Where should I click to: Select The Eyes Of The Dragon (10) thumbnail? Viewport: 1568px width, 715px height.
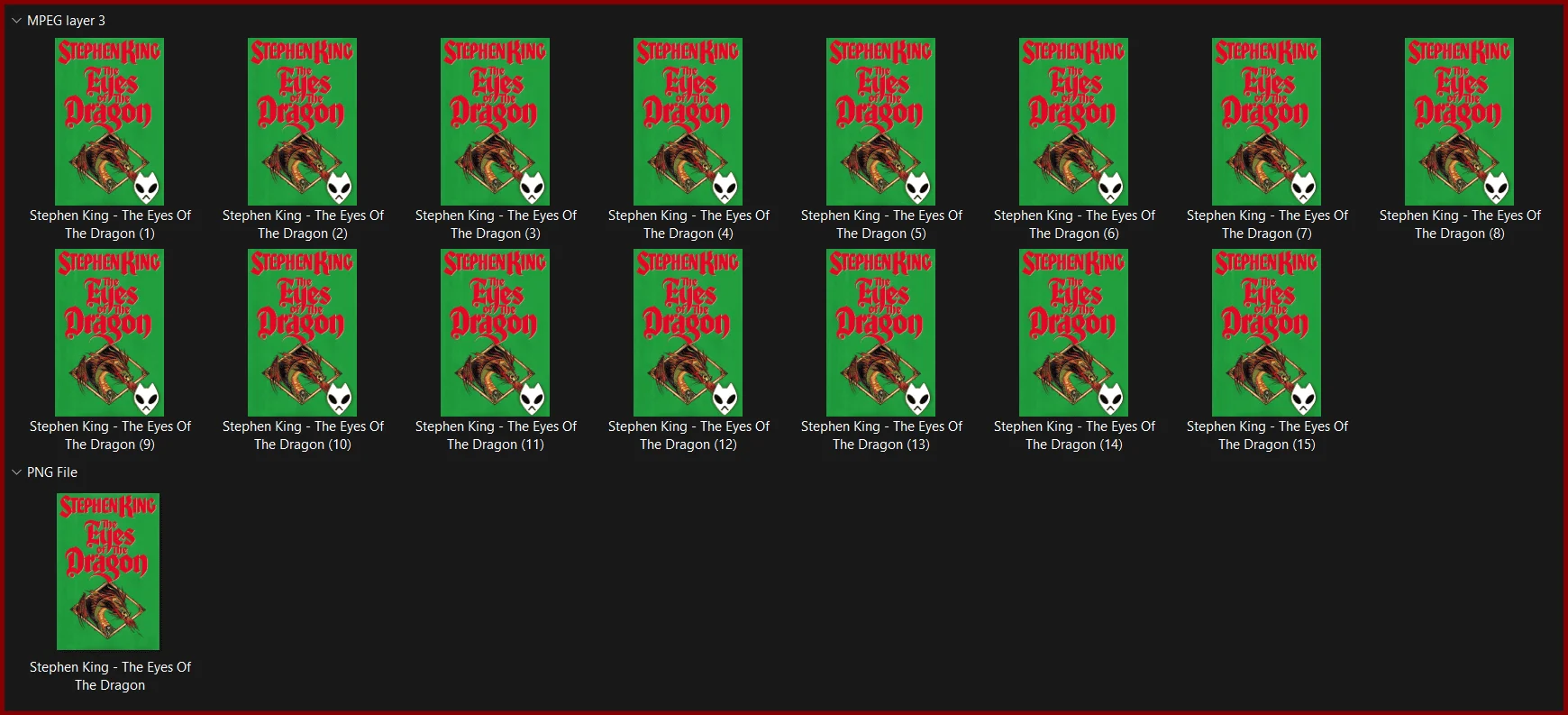click(x=302, y=333)
